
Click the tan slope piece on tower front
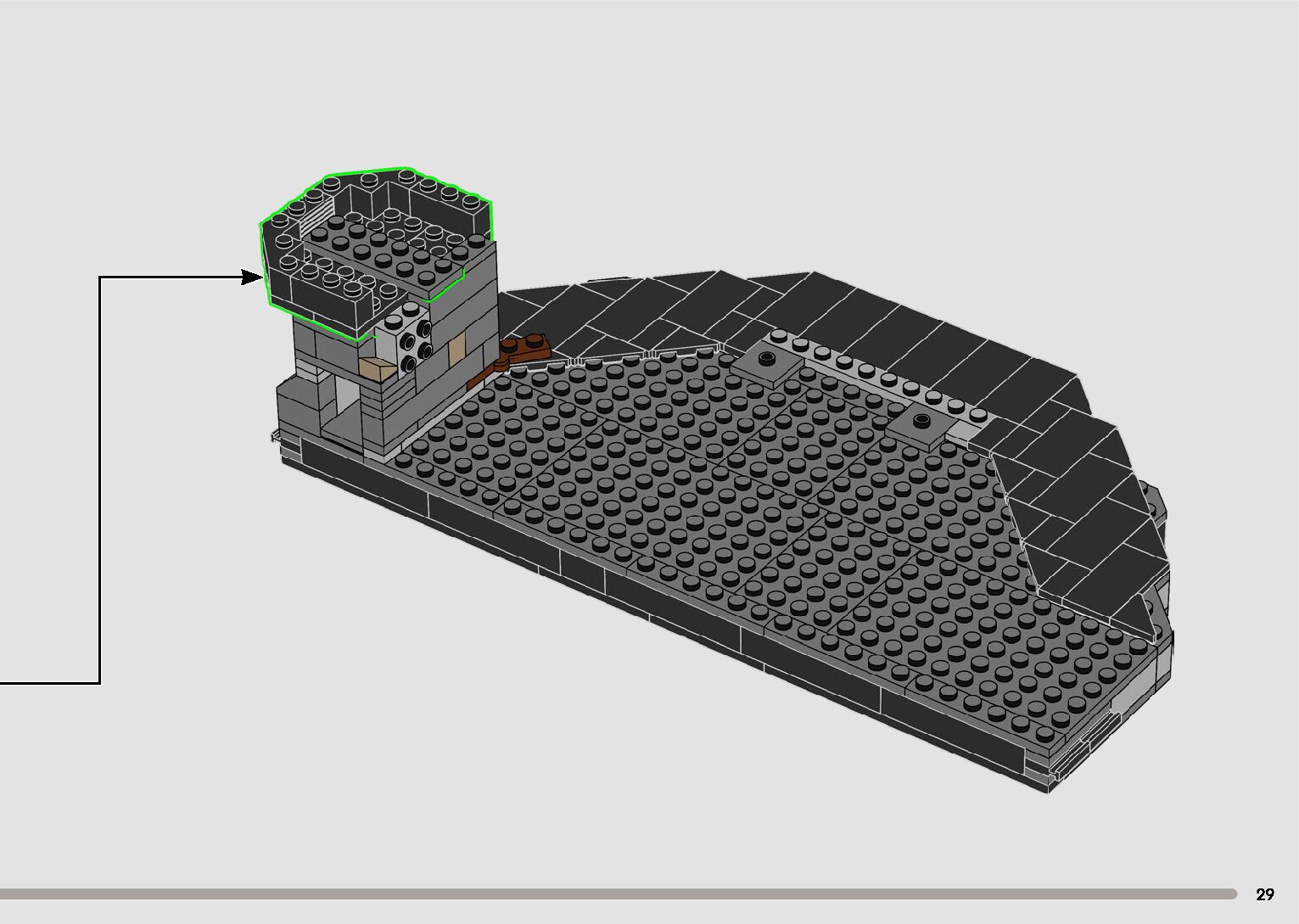(377, 369)
